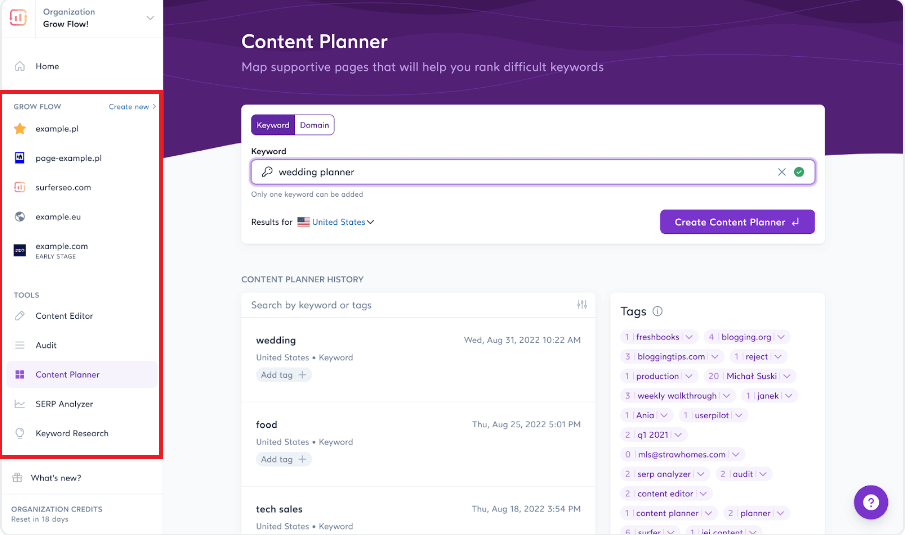The image size is (905, 535).
Task: Click the gift icon for What's new
Action: [18, 478]
